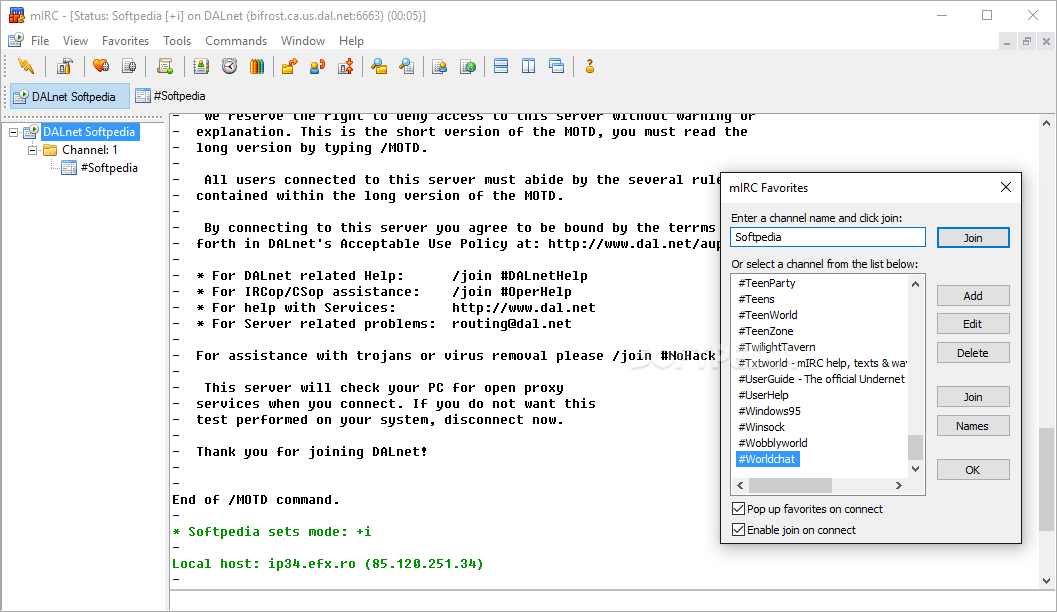Open the Channels list toolbar icon
The image size is (1057, 612).
point(129,66)
